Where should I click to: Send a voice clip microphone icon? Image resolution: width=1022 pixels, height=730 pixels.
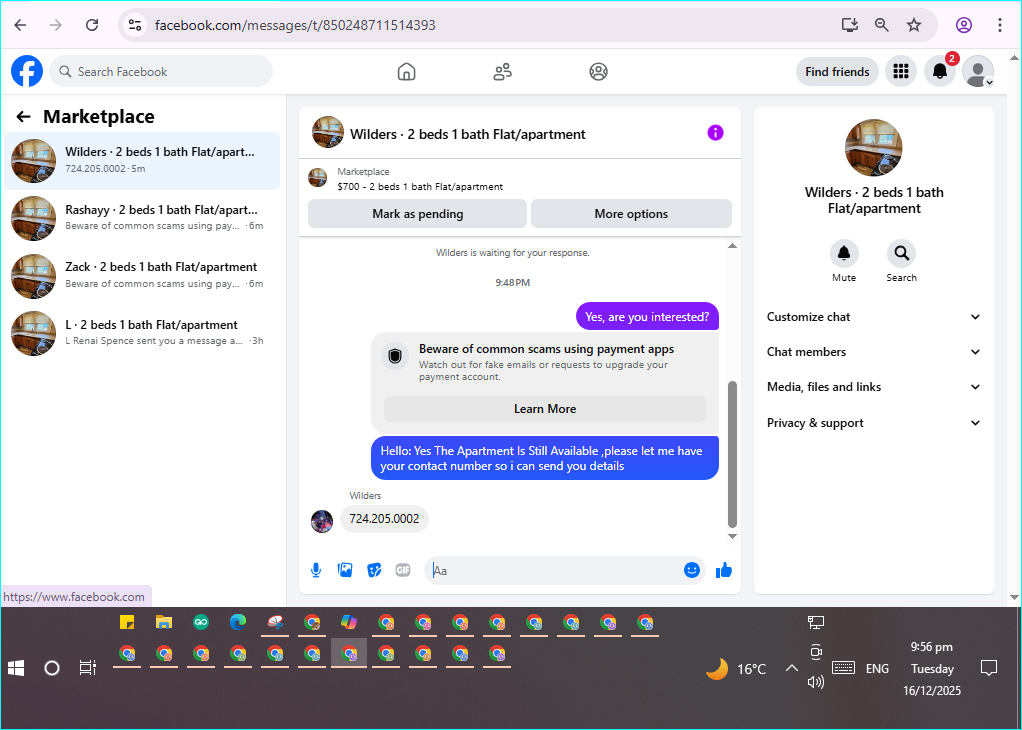tap(316, 570)
